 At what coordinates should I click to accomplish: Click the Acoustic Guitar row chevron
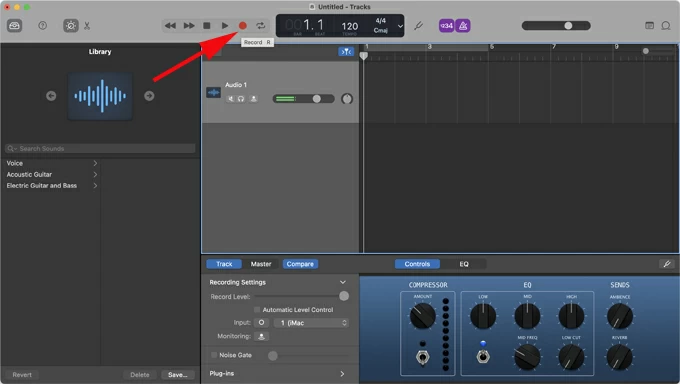click(x=95, y=174)
